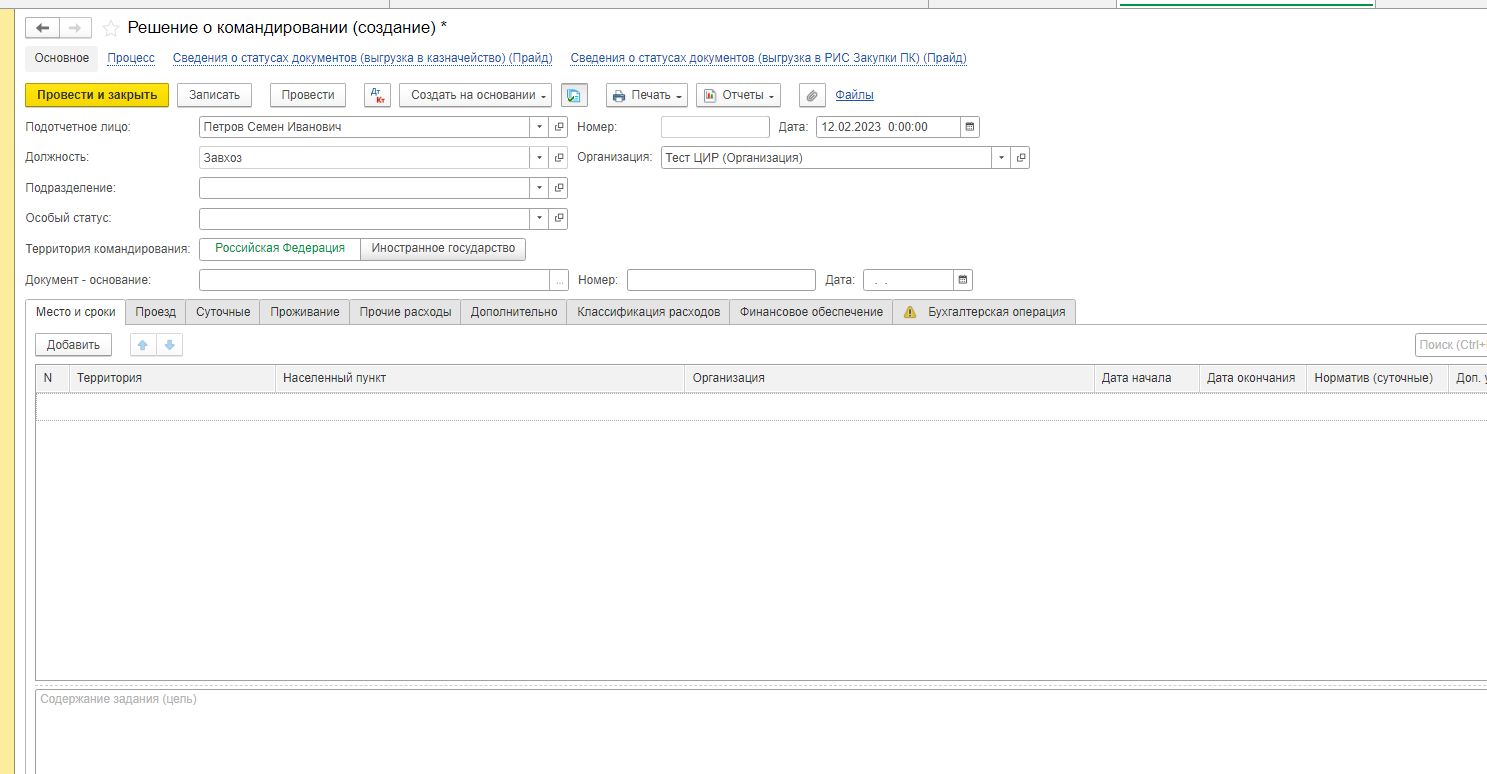Switch to Суточные tab
This screenshot has height=774, width=1487.
coord(223,312)
